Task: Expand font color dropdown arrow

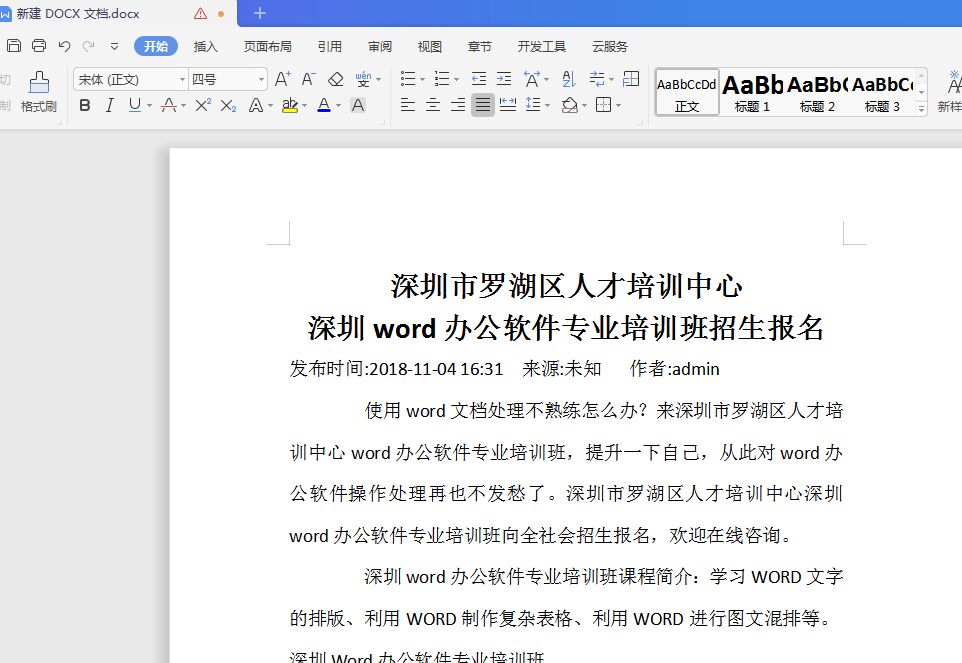Action: point(338,106)
